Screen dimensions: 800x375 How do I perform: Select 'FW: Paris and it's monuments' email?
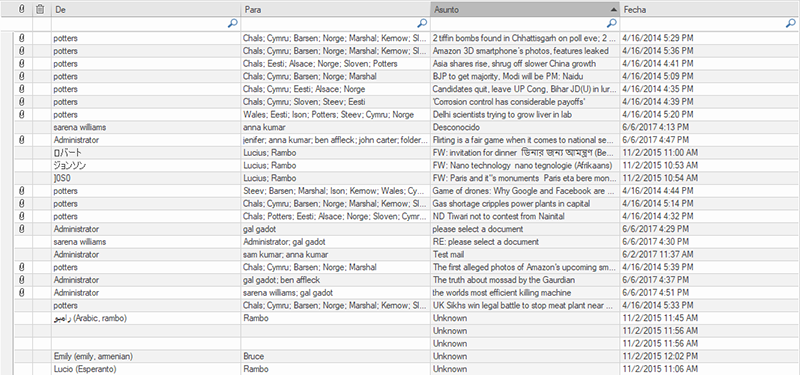click(407, 178)
